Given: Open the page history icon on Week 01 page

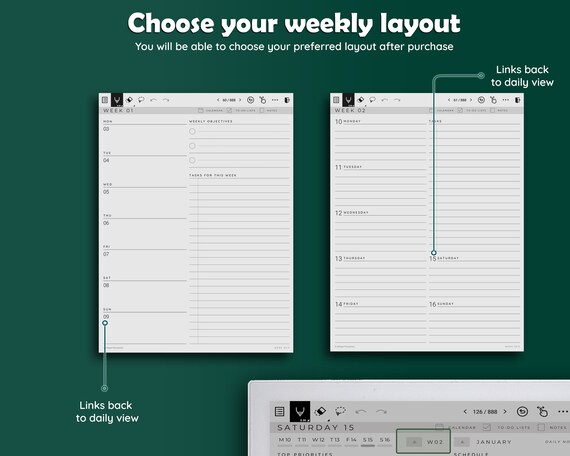Looking at the screenshot, I should coord(250,100).
